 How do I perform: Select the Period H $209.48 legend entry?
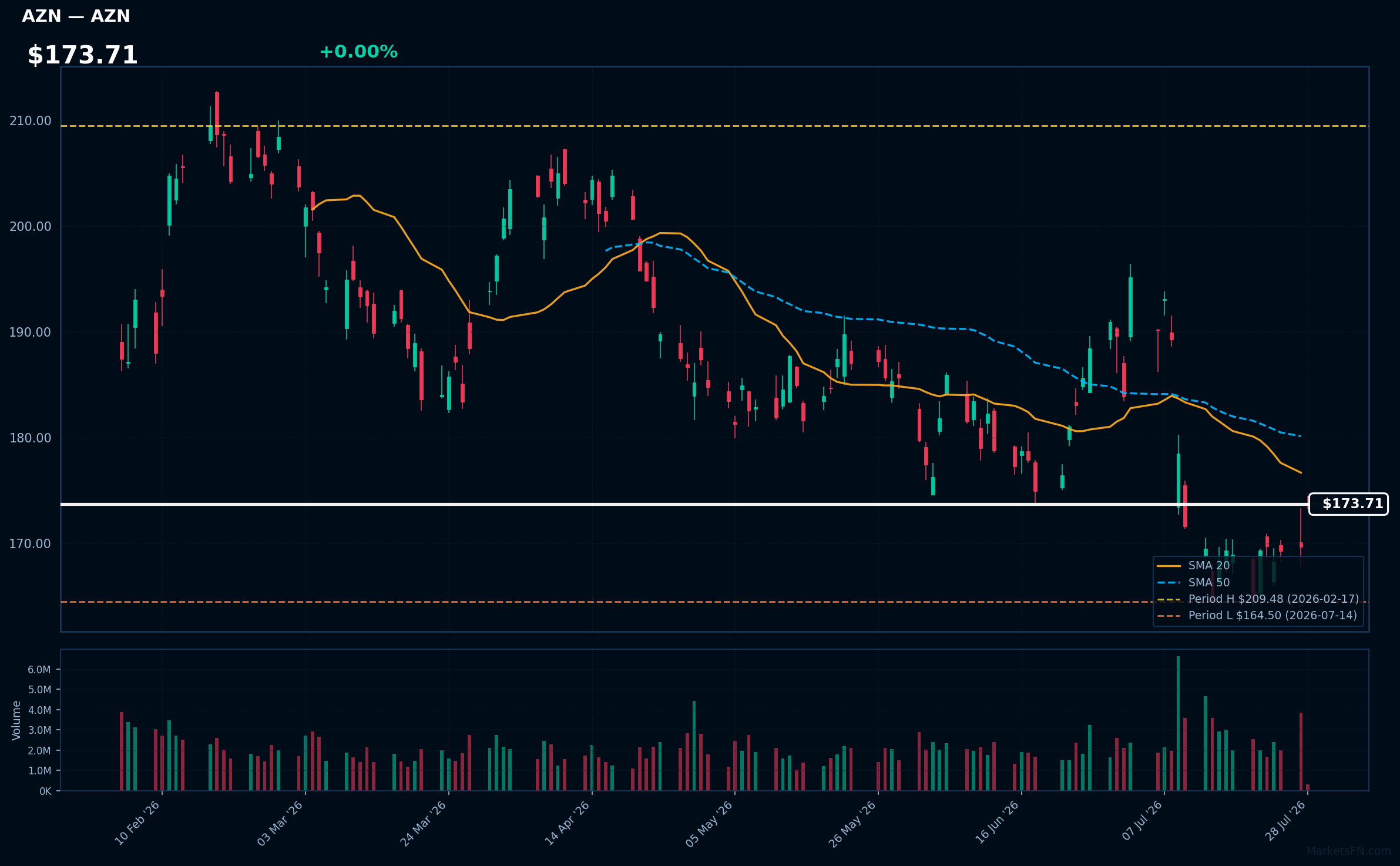[1274, 599]
